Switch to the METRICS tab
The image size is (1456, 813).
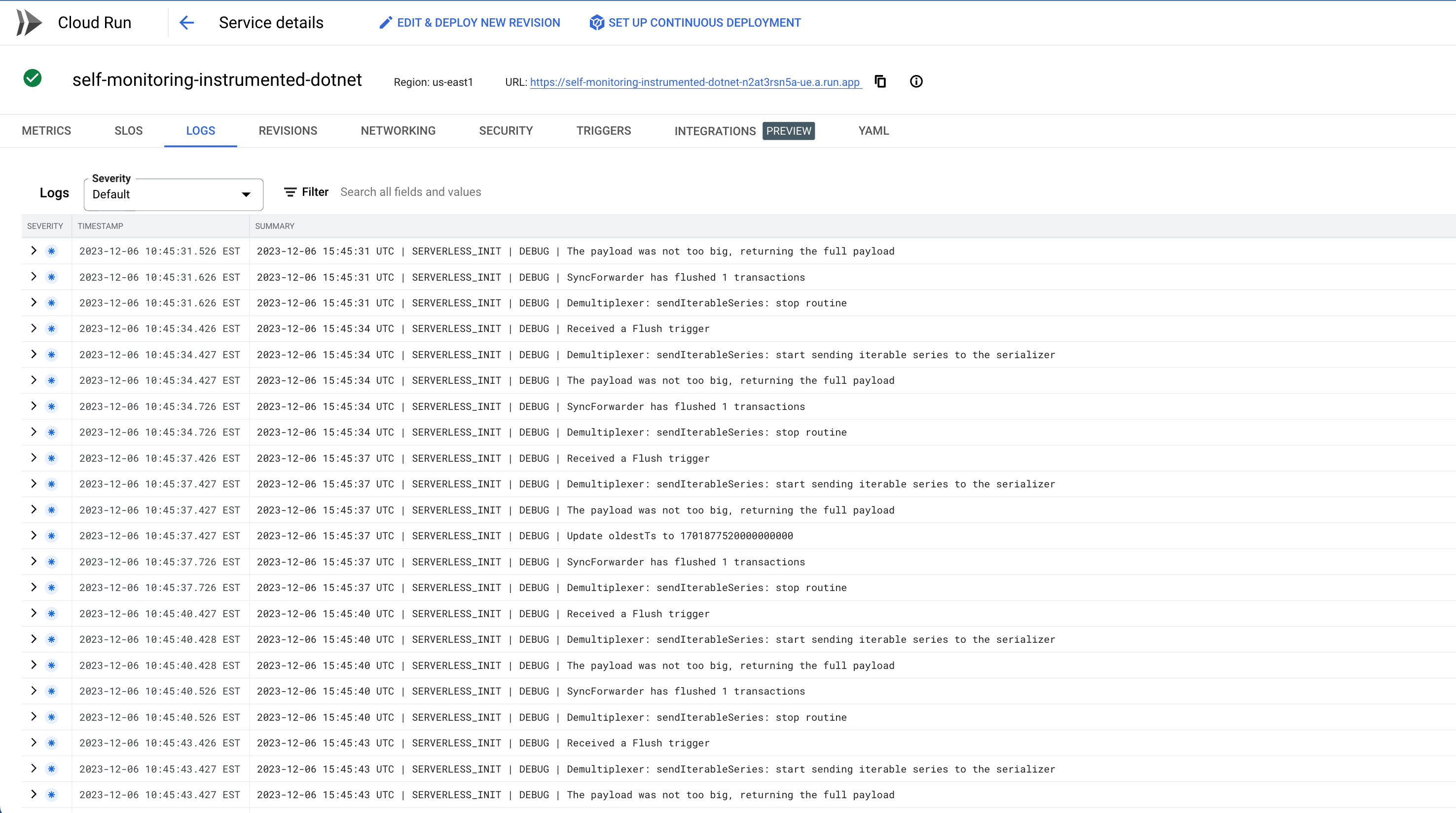46,131
